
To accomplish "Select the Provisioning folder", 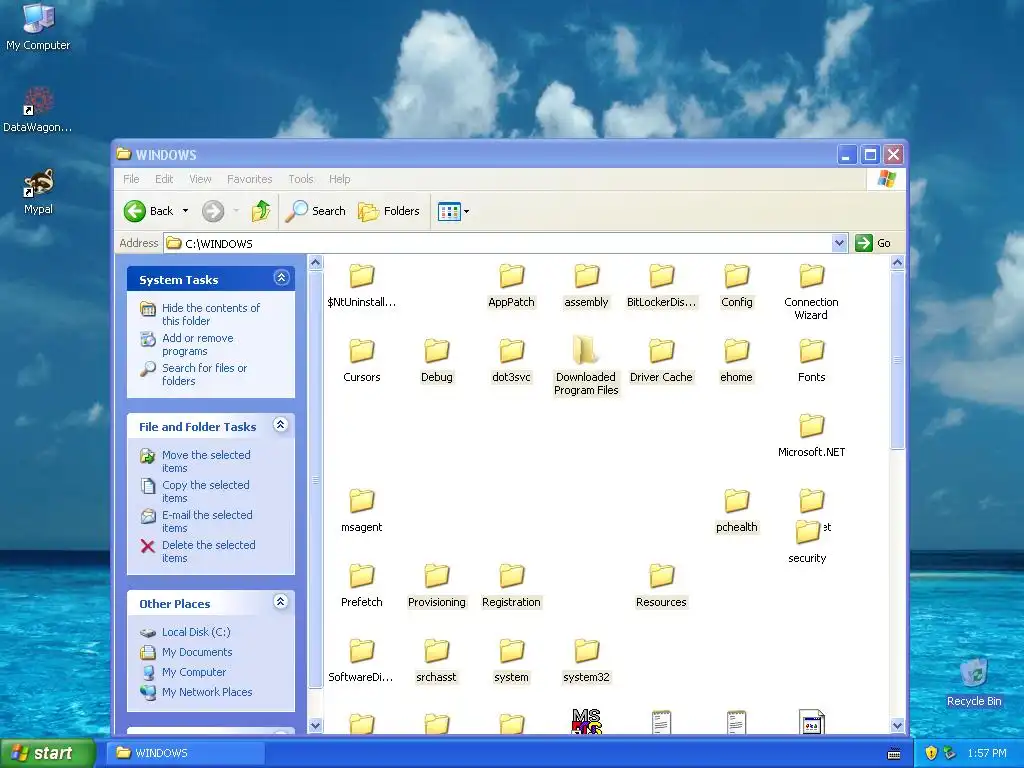I will click(x=436, y=586).
